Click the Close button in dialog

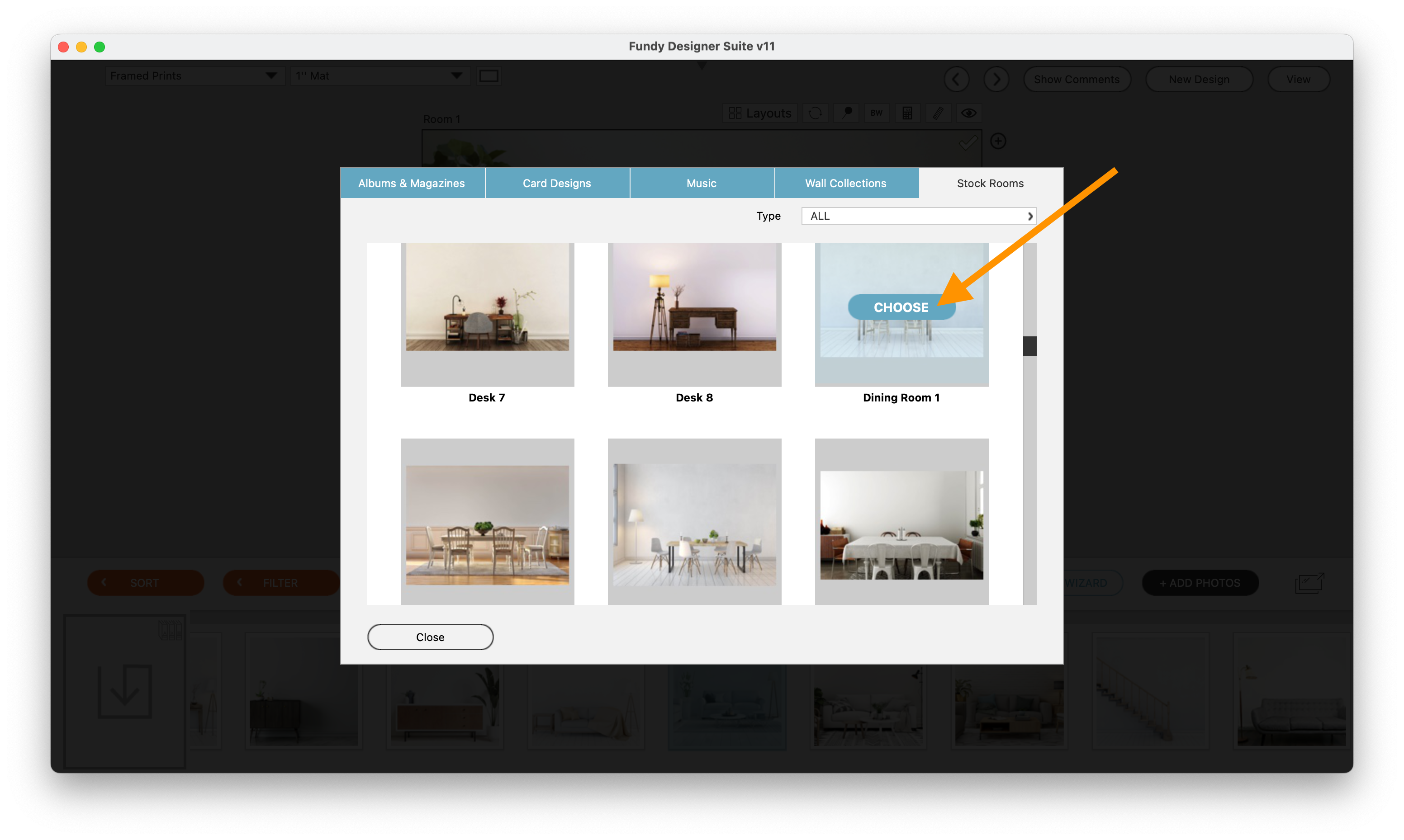[430, 637]
